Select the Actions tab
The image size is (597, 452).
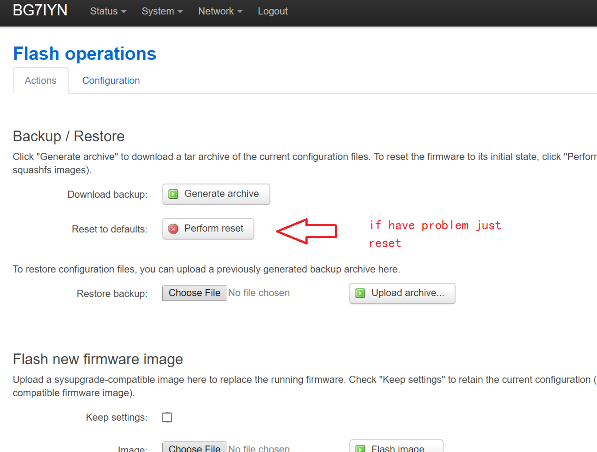point(41,81)
